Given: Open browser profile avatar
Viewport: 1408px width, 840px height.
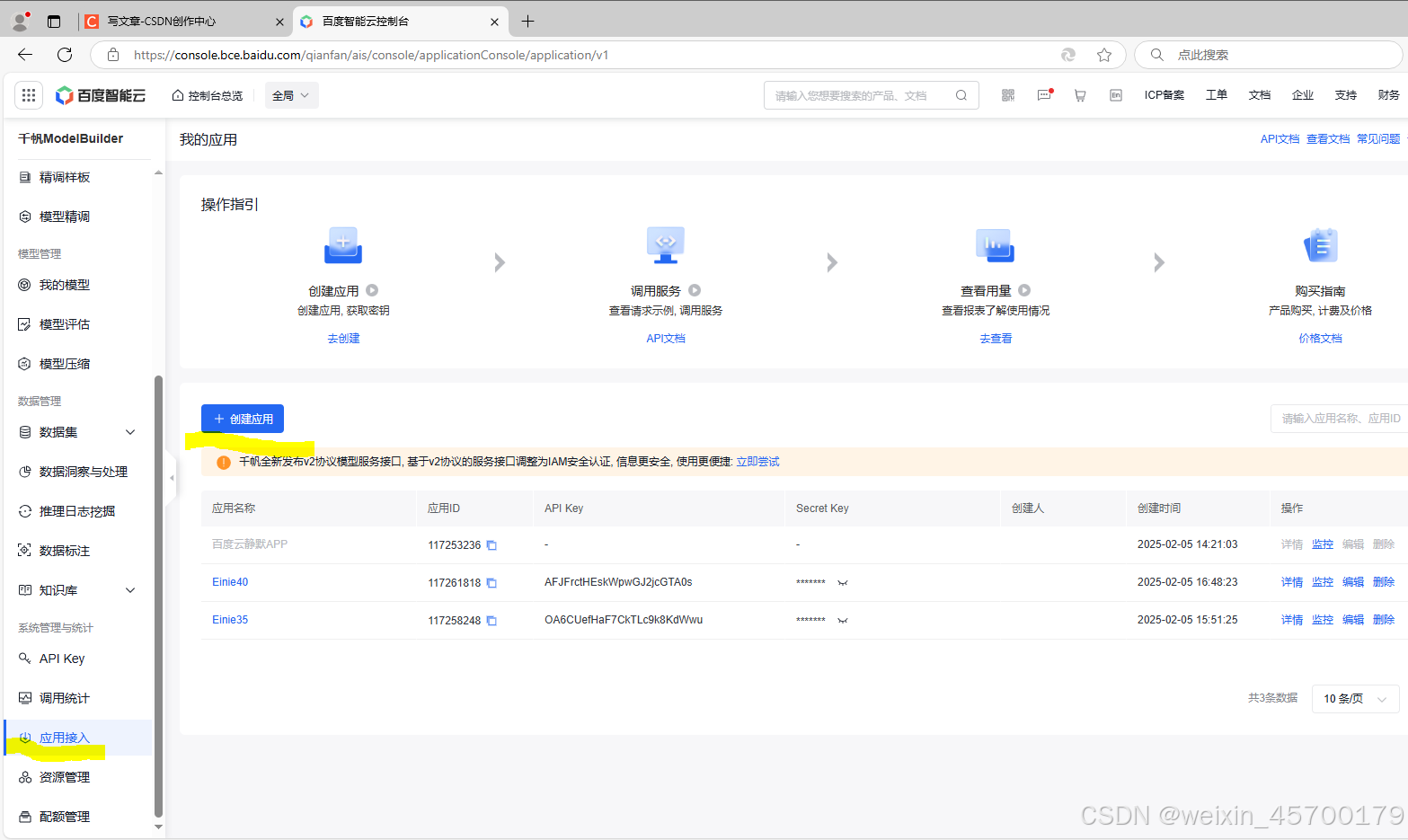Looking at the screenshot, I should (x=20, y=21).
